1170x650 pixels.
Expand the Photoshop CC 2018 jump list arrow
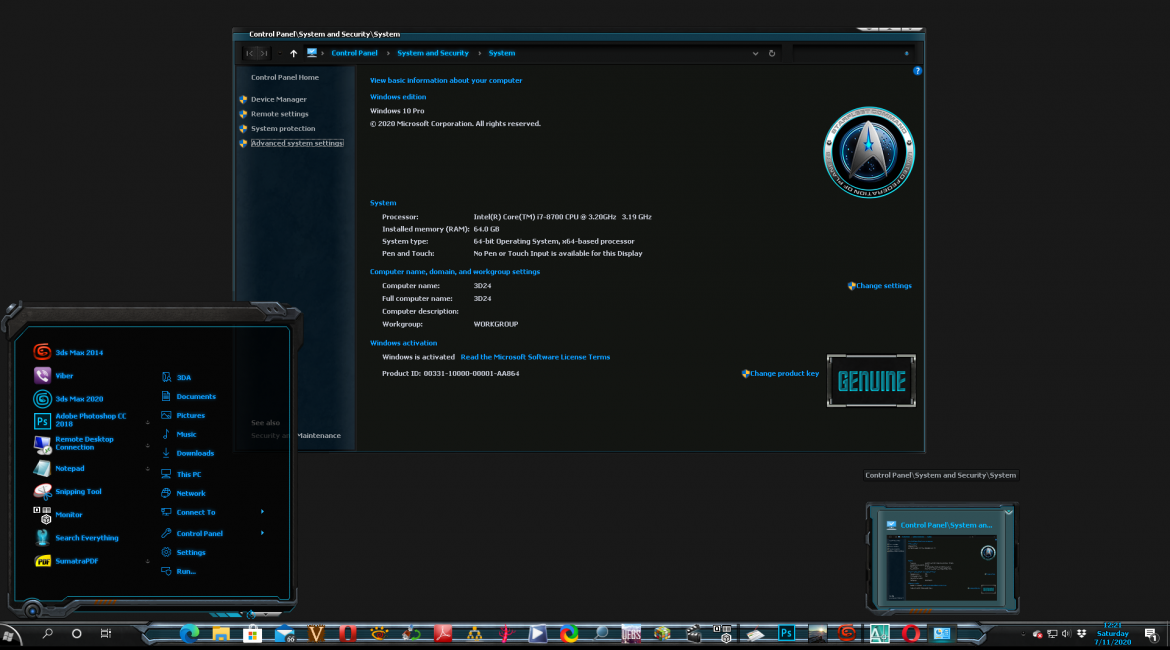click(147, 422)
